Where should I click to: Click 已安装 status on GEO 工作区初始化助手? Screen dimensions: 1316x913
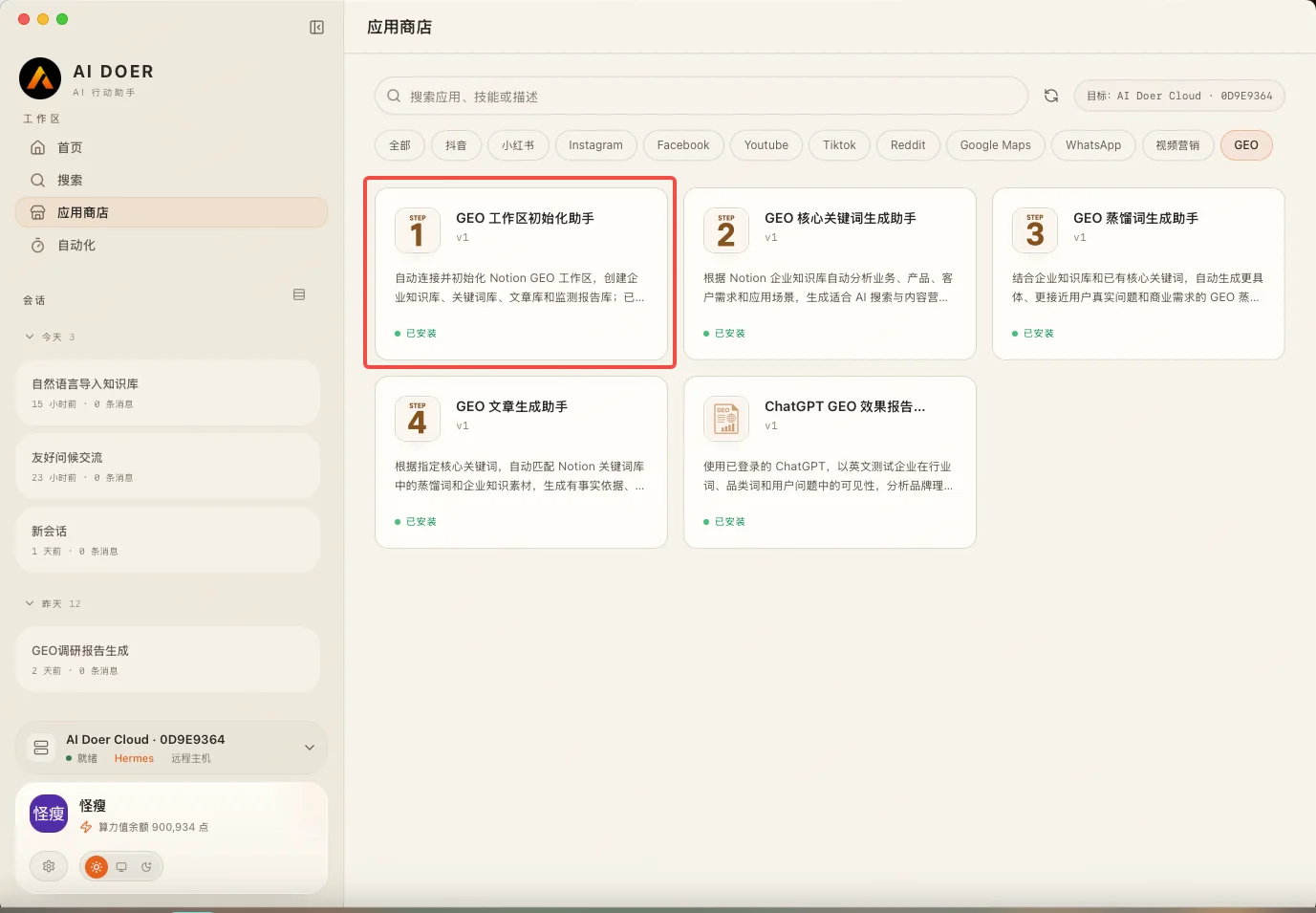[x=416, y=334]
